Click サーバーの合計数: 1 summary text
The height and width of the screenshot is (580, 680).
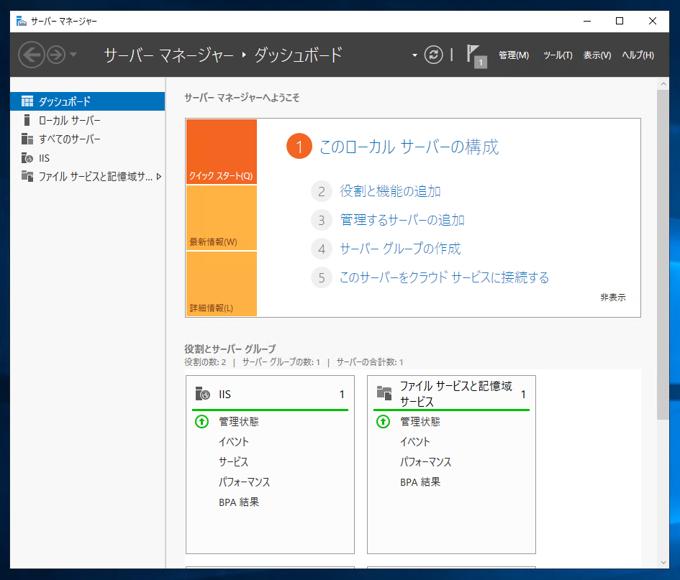coord(370,362)
